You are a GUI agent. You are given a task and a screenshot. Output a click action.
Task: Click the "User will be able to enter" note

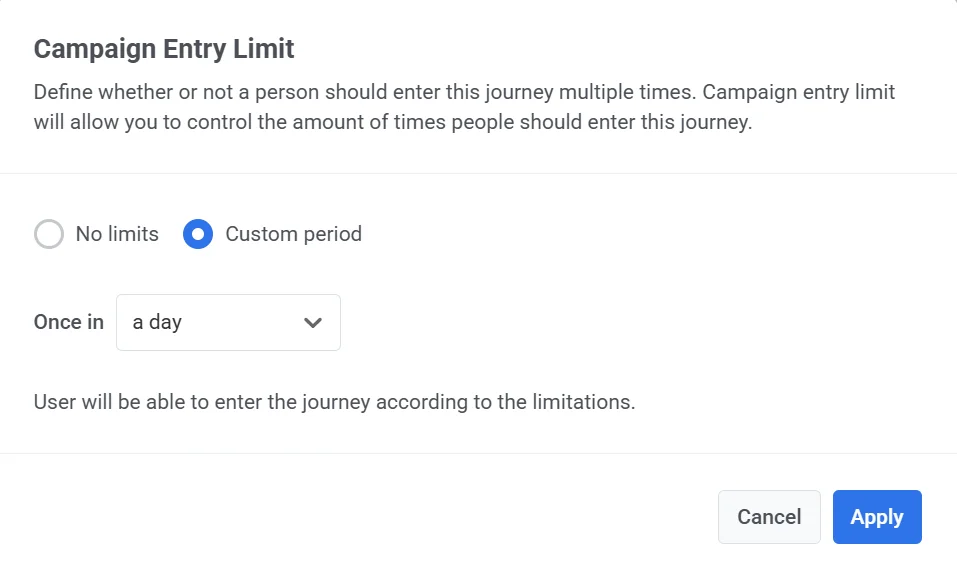click(334, 403)
